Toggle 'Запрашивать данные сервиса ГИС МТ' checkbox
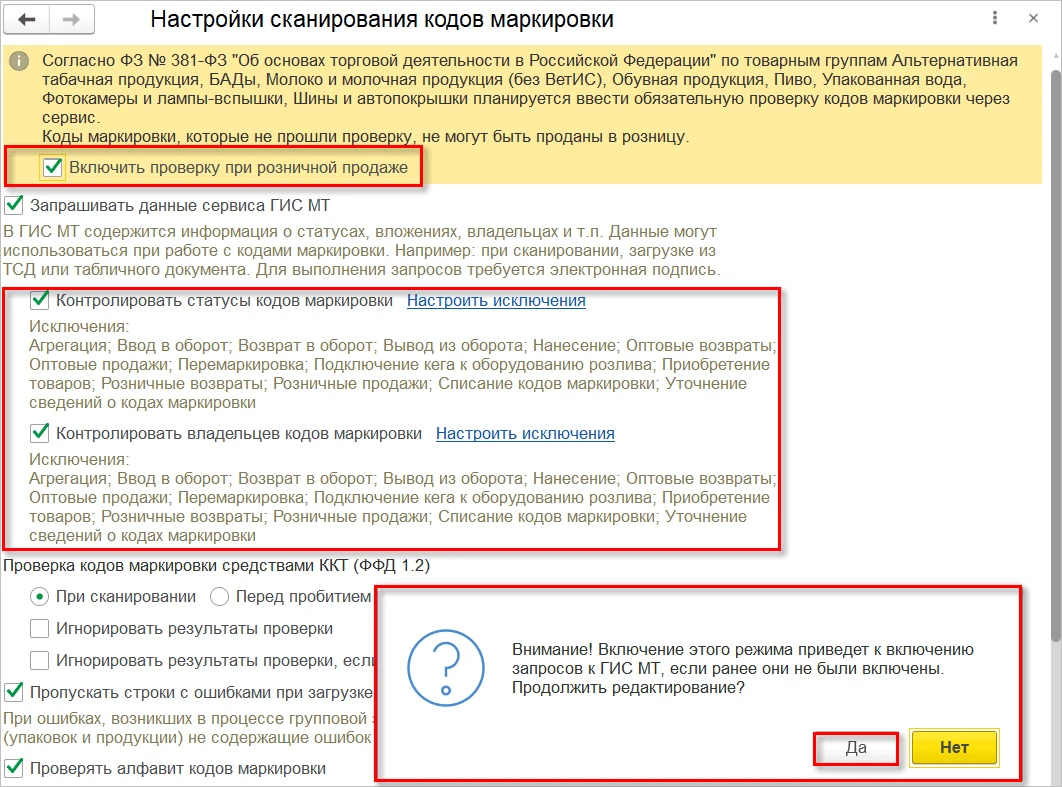1062x787 pixels. pyautogui.click(x=14, y=206)
